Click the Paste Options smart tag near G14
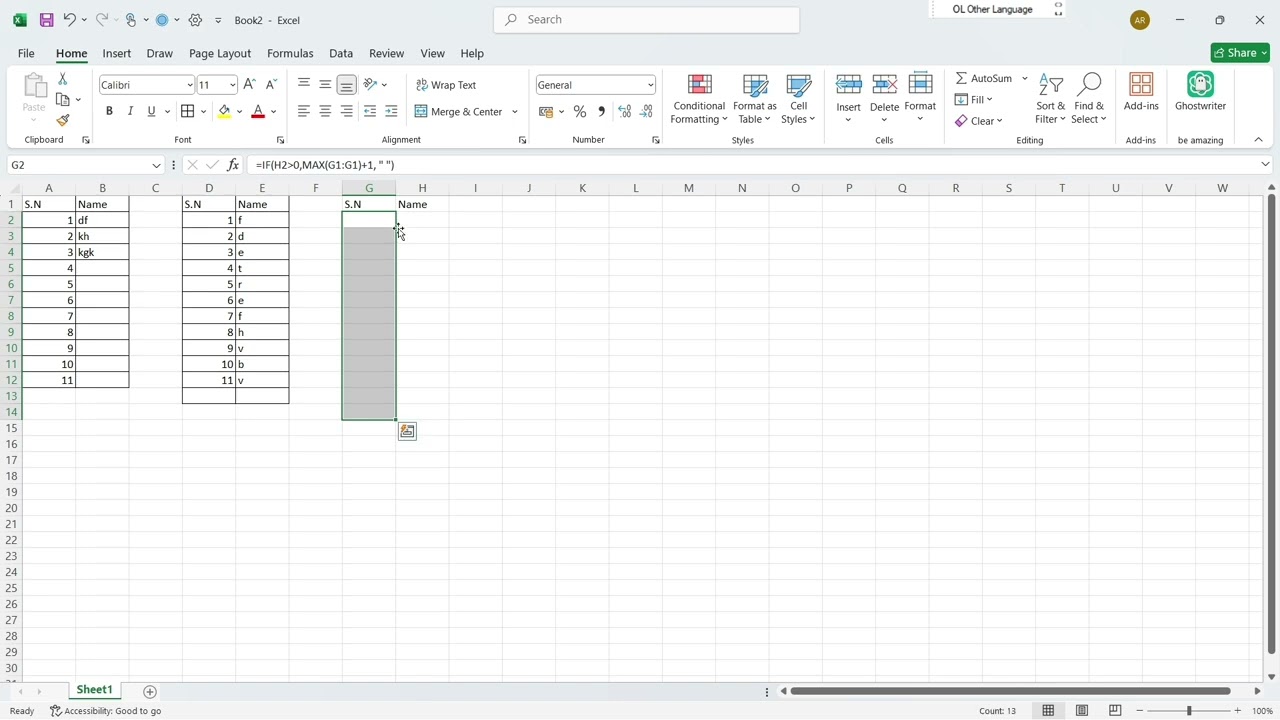This screenshot has width=1280, height=720. click(x=407, y=431)
